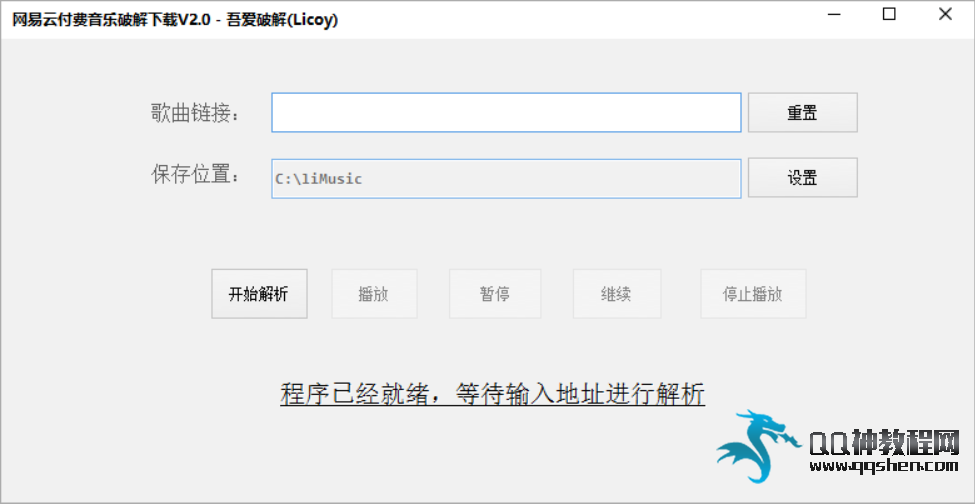The width and height of the screenshot is (975, 504).
Task: Minimize the window
Action: click(833, 14)
